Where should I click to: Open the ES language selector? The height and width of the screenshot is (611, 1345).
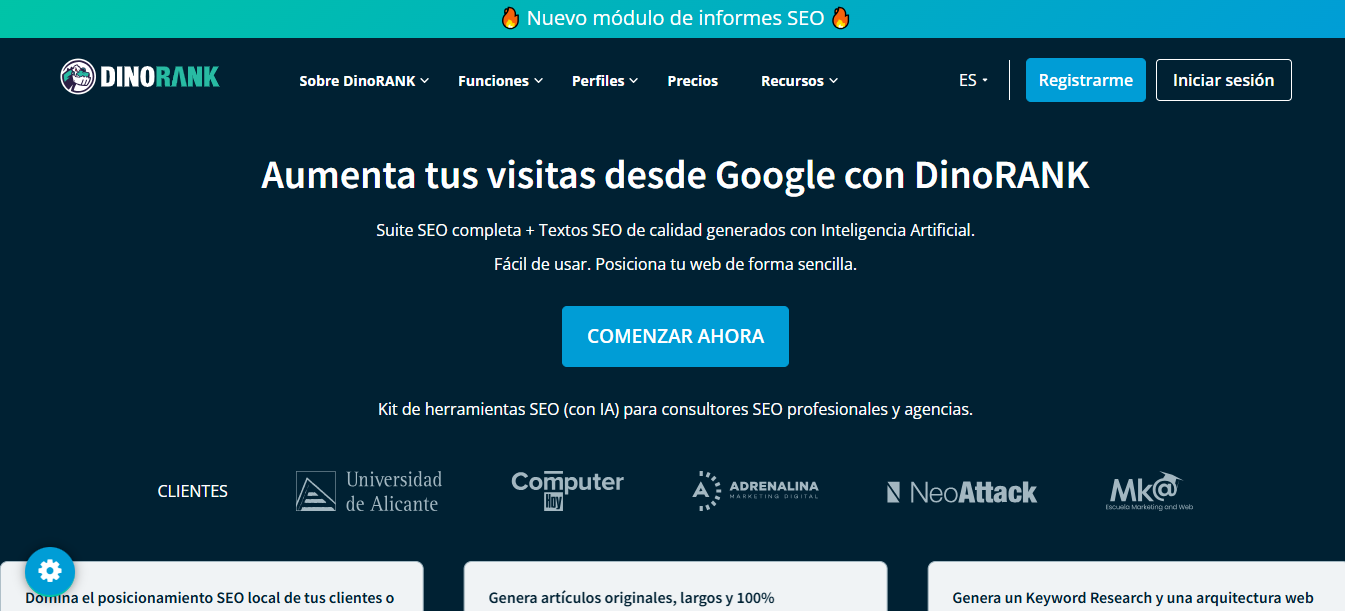point(972,80)
